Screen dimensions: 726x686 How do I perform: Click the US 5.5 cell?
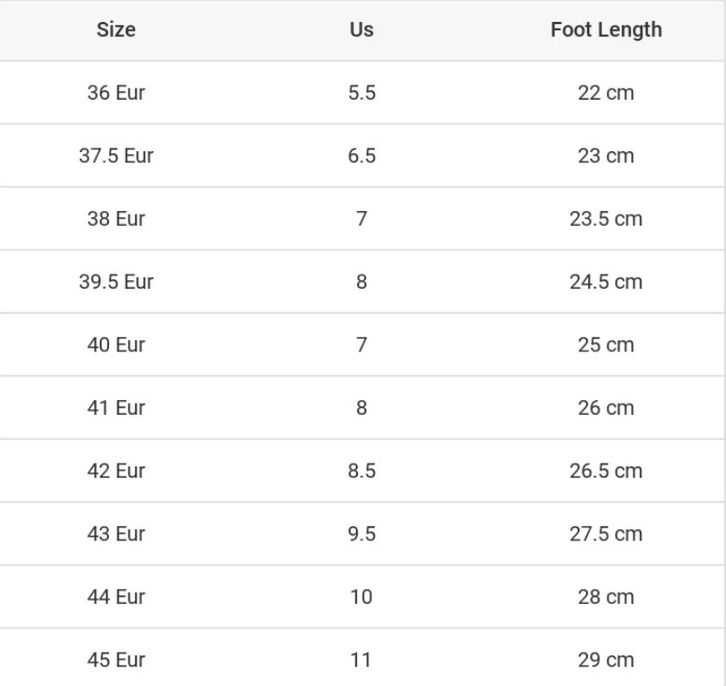[361, 93]
